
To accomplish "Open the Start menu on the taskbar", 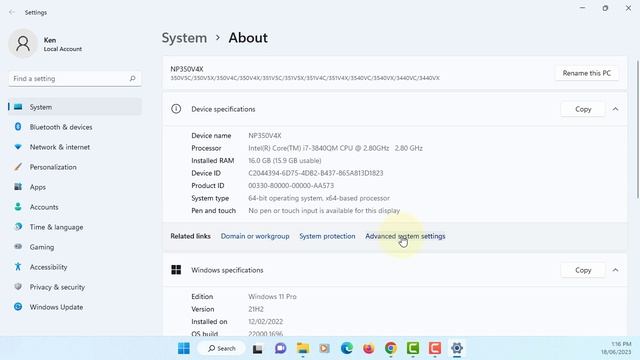I will tap(184, 348).
